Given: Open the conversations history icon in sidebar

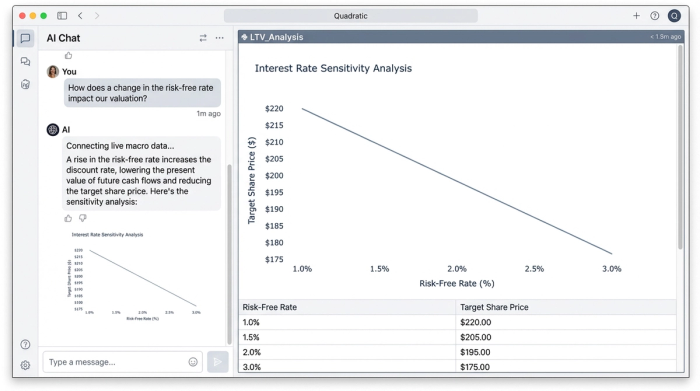Looking at the screenshot, I should click(25, 62).
